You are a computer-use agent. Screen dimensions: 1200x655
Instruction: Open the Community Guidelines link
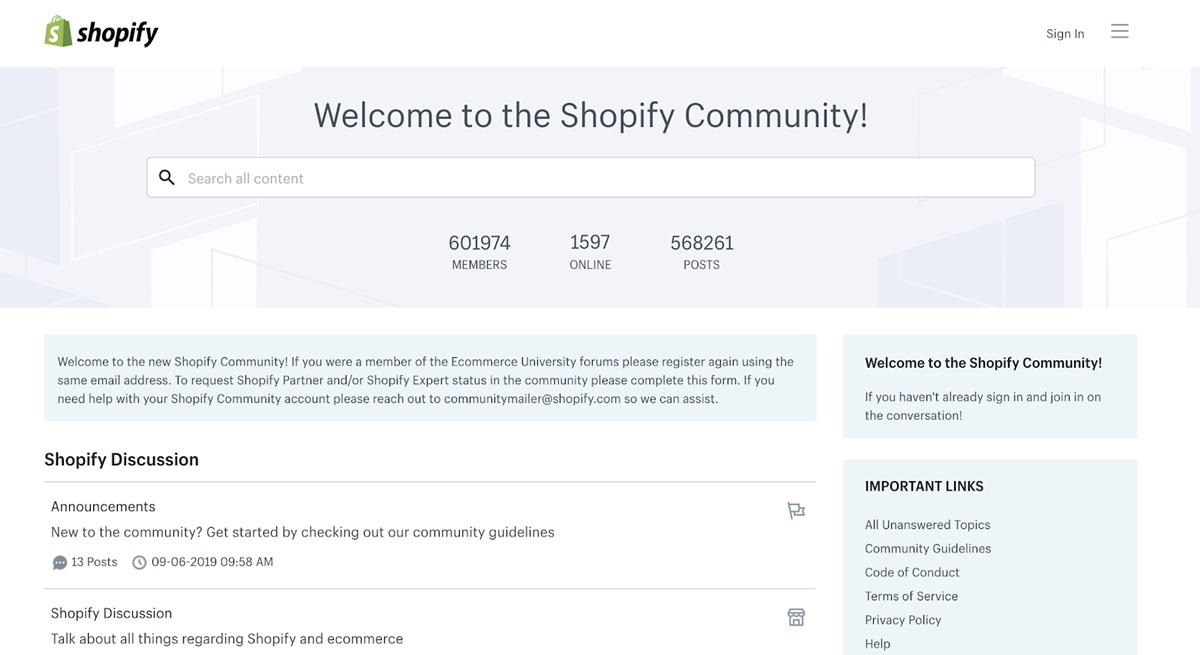(x=927, y=549)
